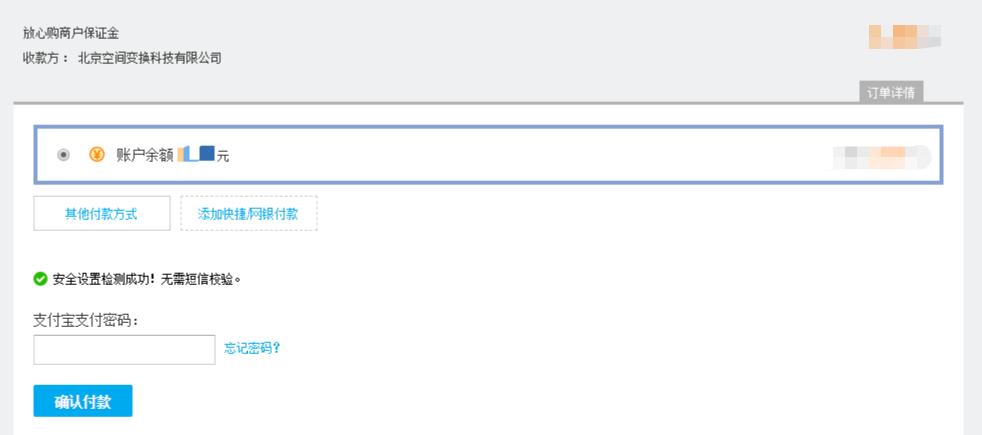Click the 收款方 label

[x=45, y=57]
